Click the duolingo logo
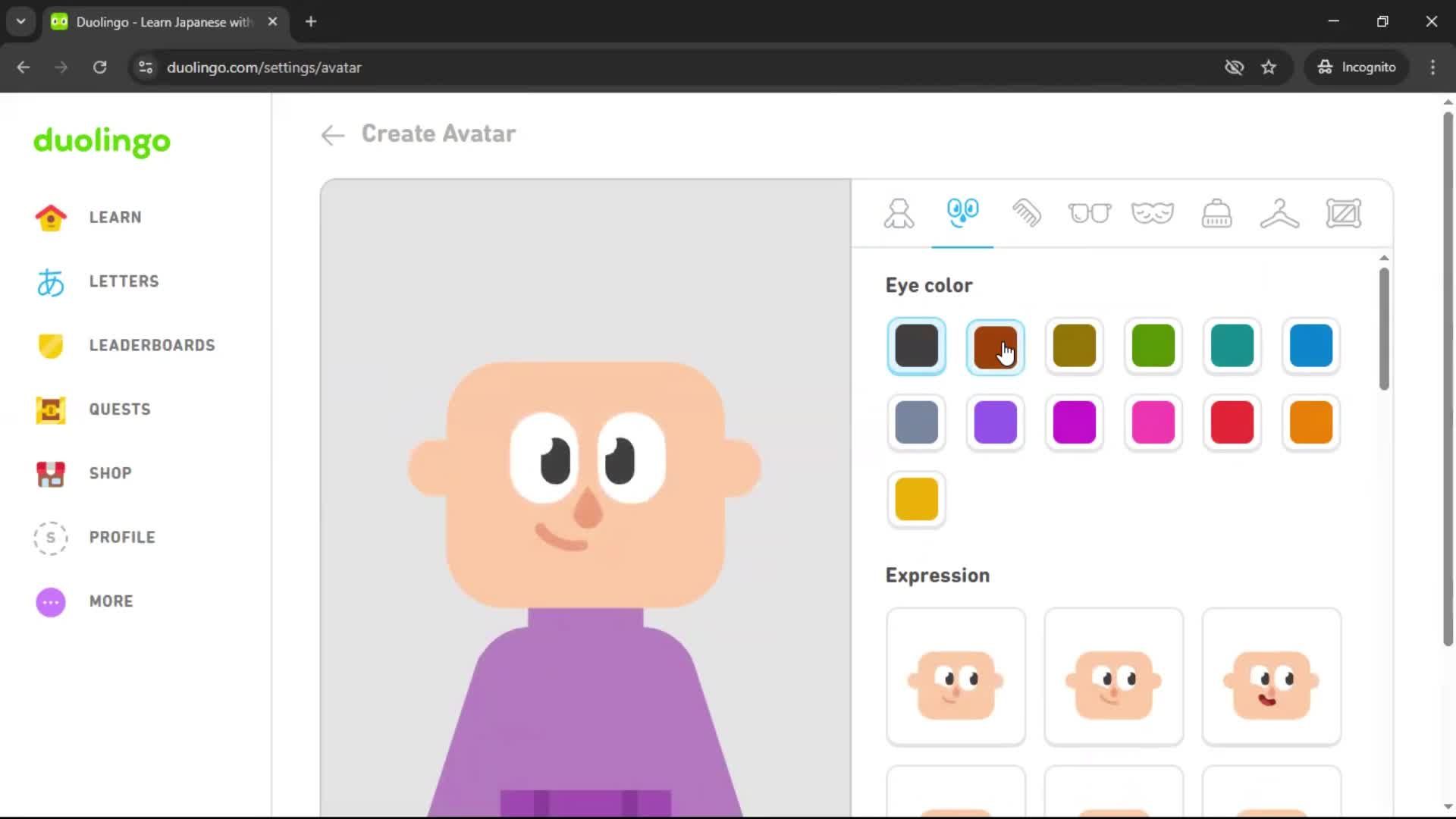This screenshot has width=1456, height=819. [x=102, y=143]
